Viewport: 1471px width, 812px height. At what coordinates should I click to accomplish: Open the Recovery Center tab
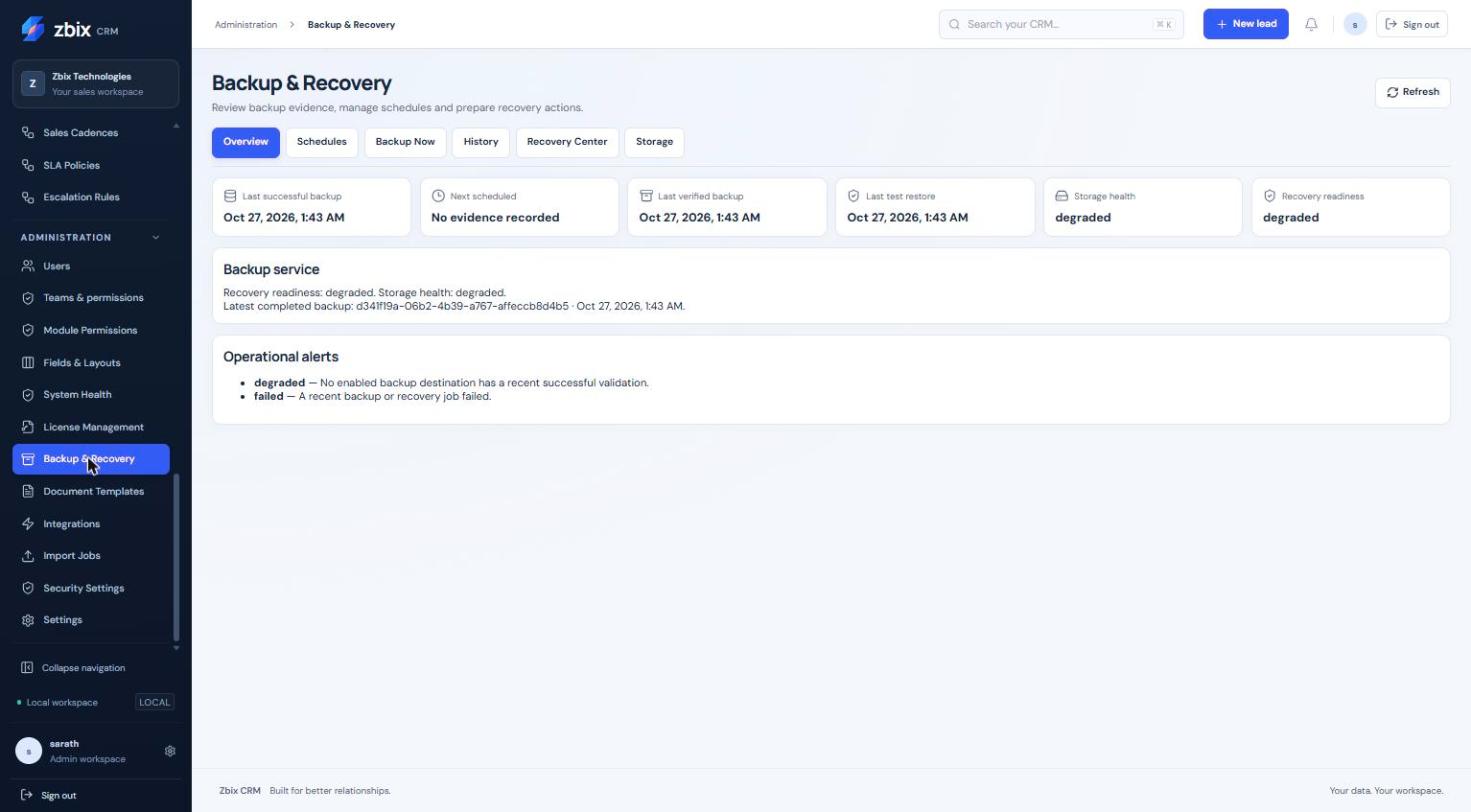(x=567, y=142)
